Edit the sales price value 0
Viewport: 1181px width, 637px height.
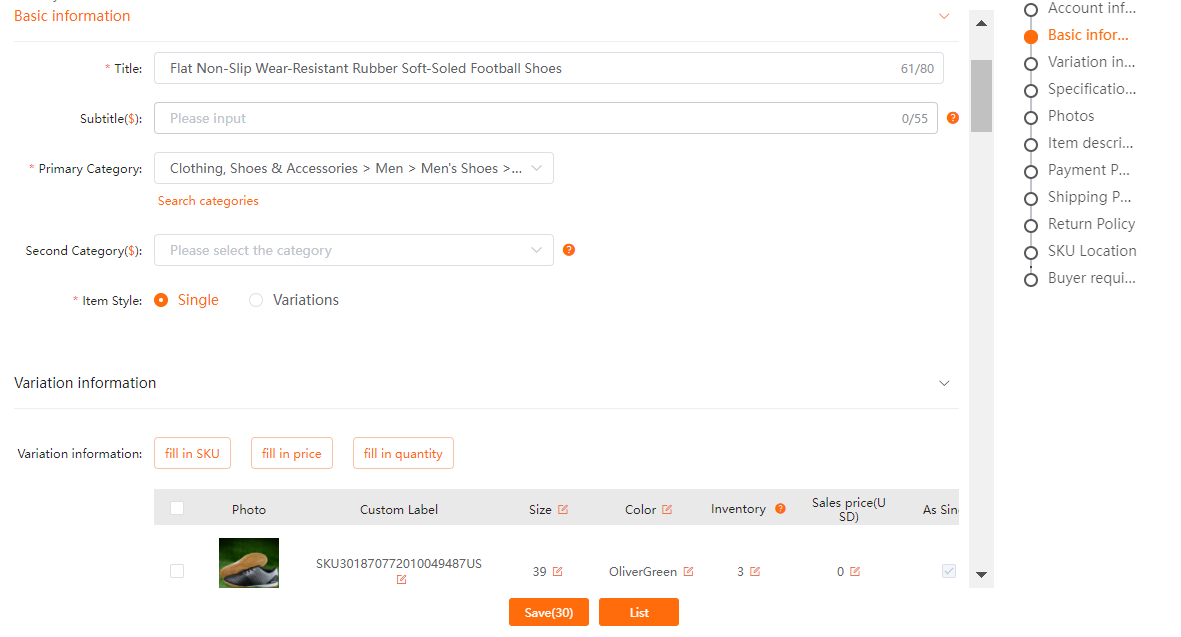pyautogui.click(x=855, y=572)
